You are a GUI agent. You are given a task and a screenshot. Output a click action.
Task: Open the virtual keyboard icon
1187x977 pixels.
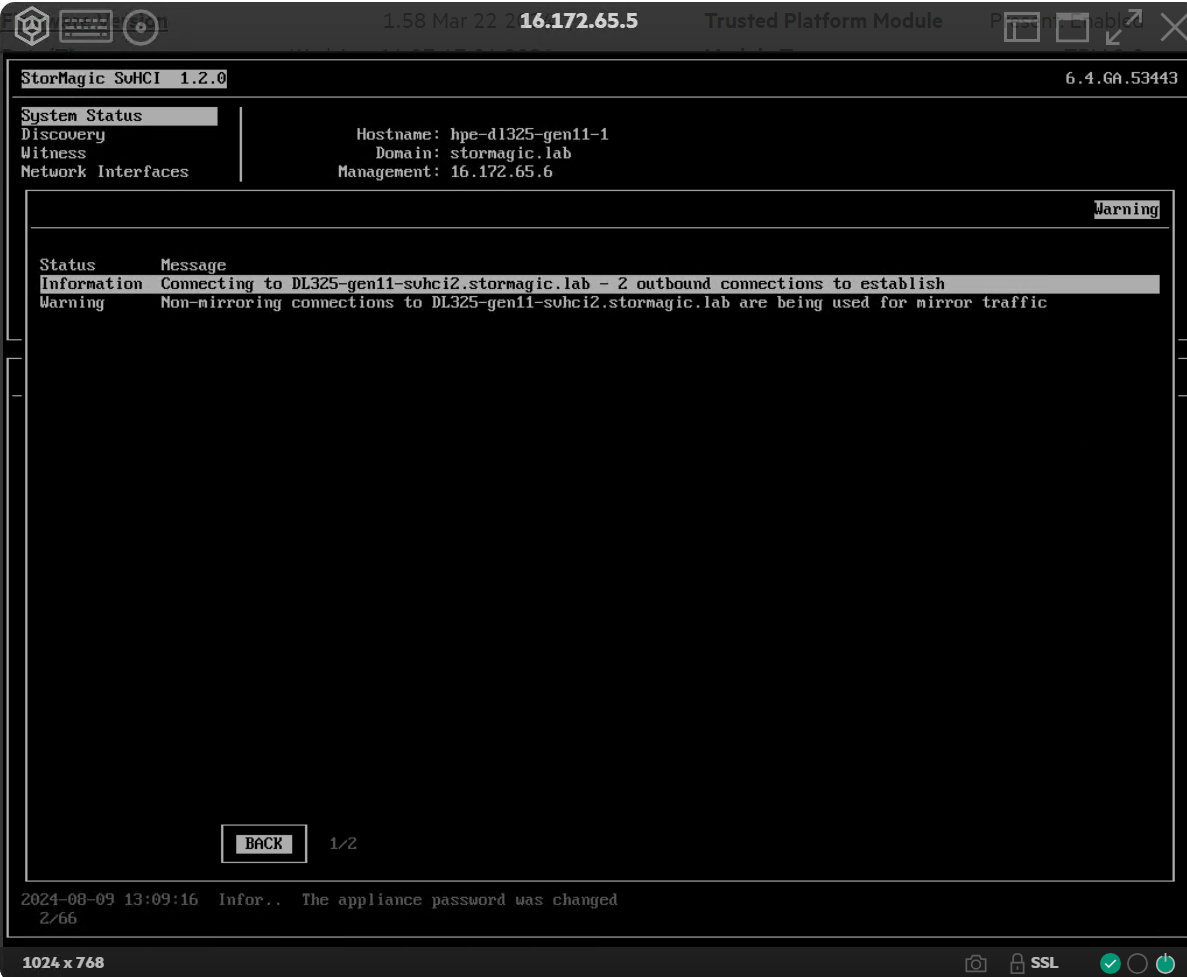[86, 26]
